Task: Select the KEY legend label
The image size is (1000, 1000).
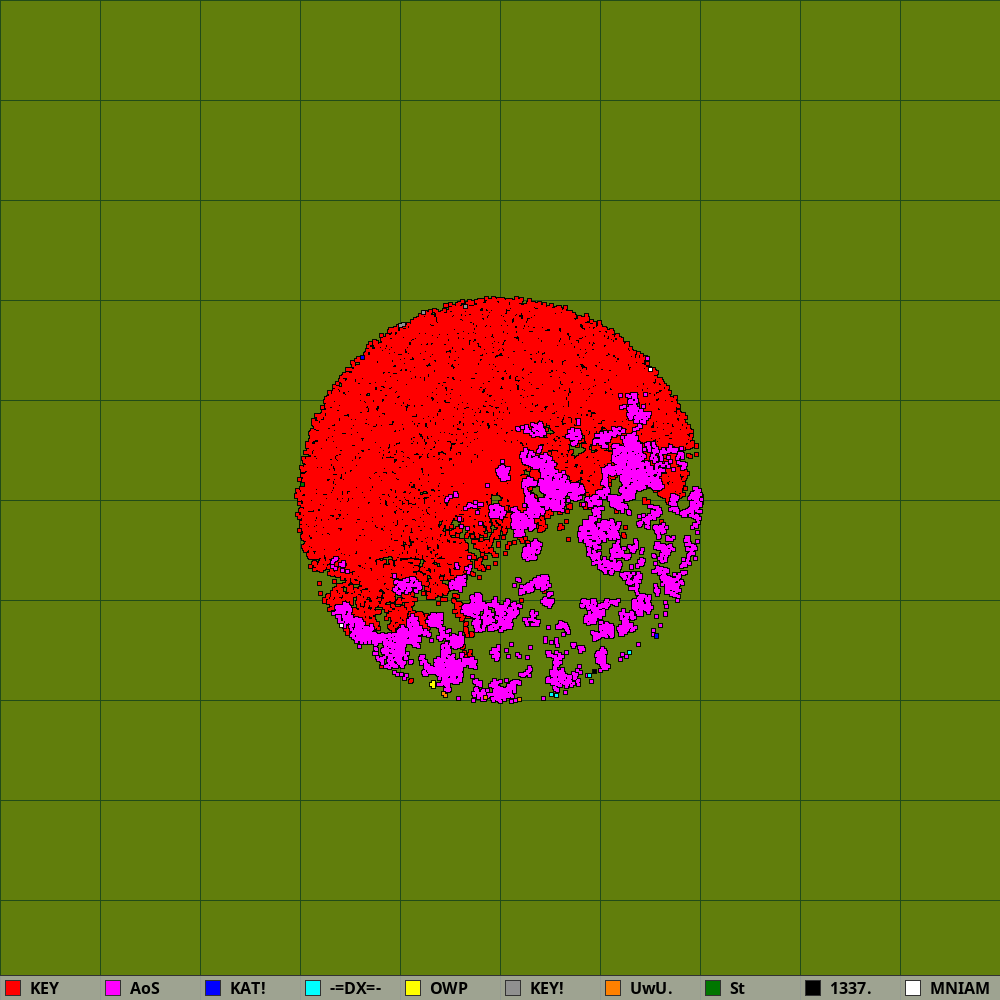Action: [44, 989]
